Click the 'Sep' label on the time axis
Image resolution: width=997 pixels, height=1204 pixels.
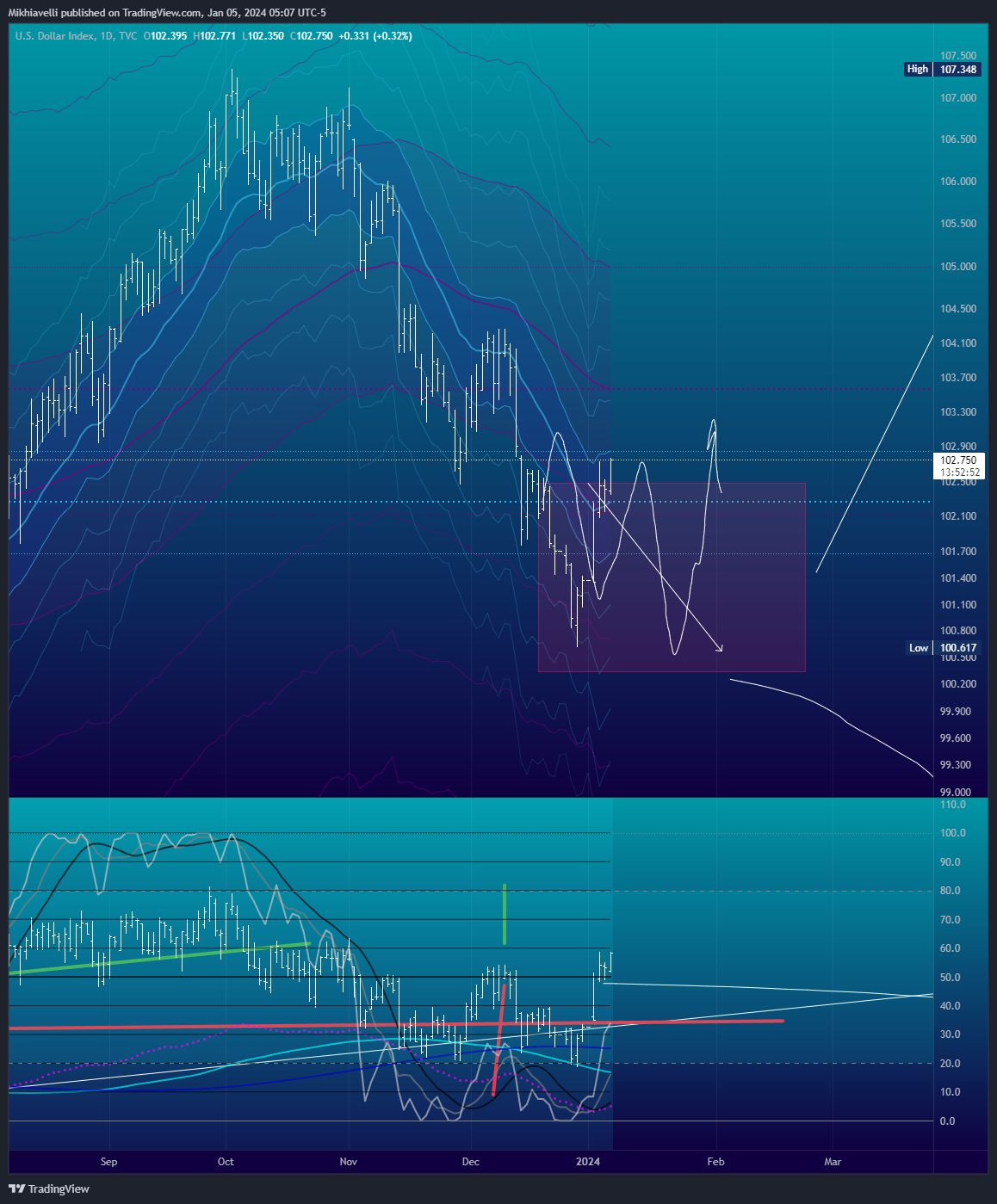[108, 1162]
